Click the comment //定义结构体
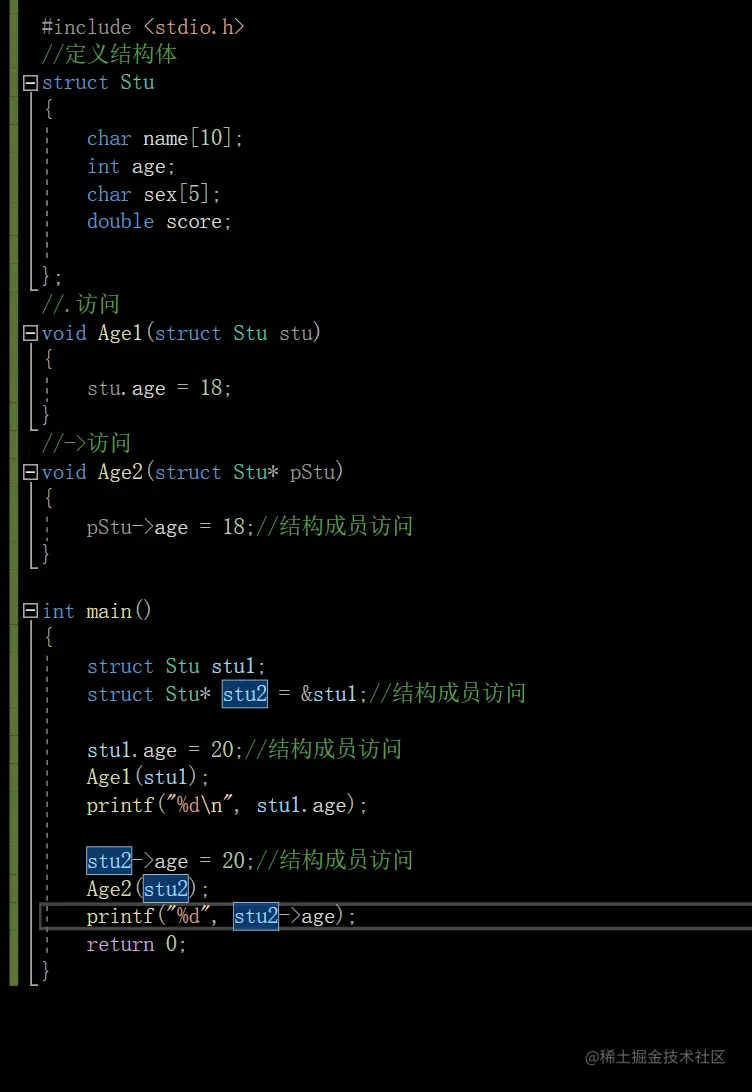 [x=109, y=54]
